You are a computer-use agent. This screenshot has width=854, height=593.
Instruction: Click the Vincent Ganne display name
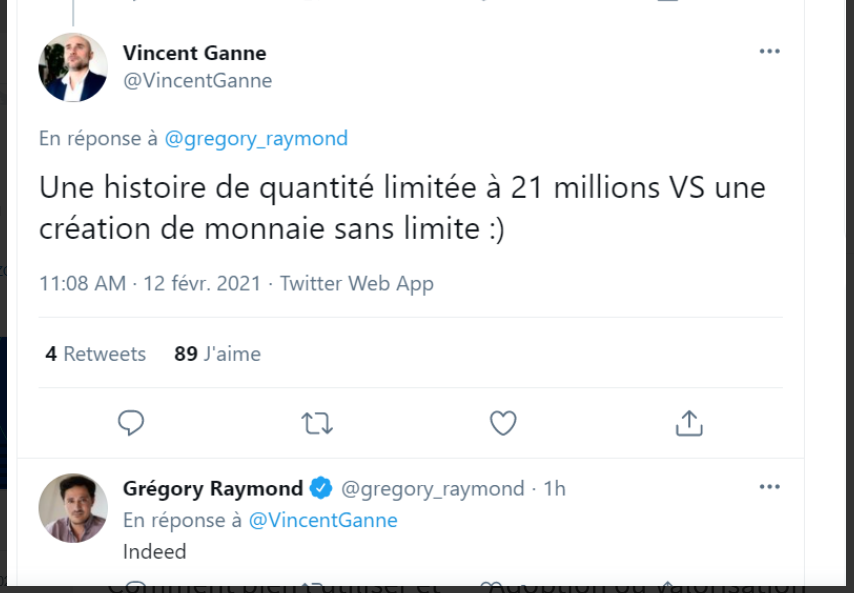tap(194, 53)
